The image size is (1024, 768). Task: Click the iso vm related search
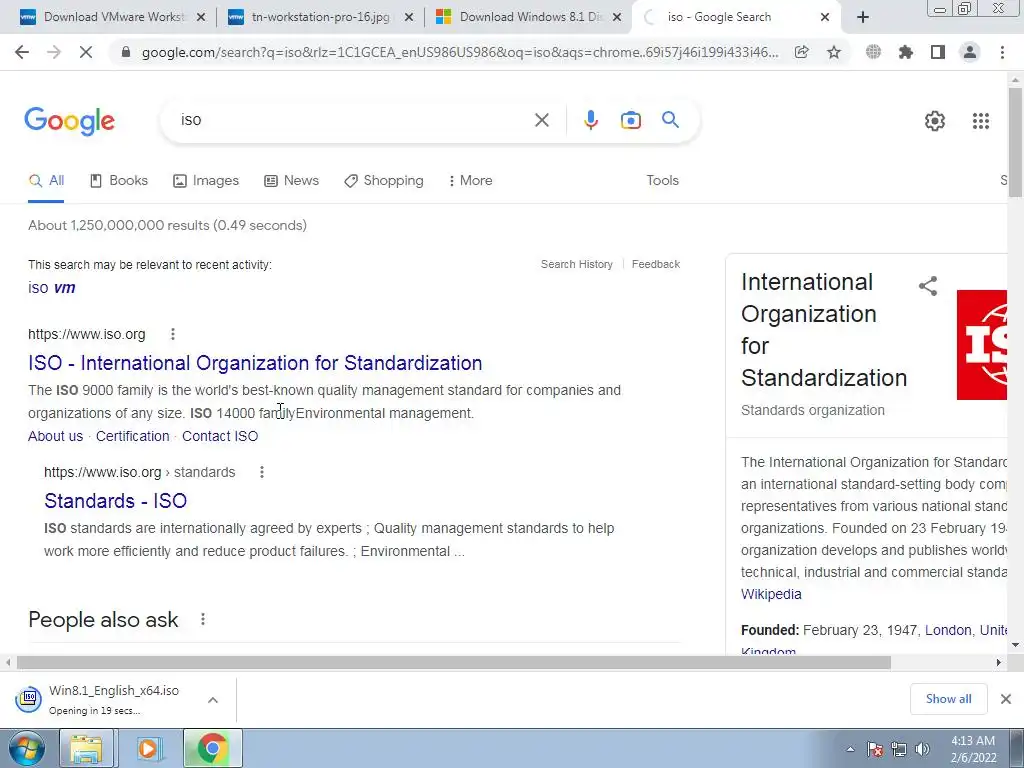click(52, 288)
